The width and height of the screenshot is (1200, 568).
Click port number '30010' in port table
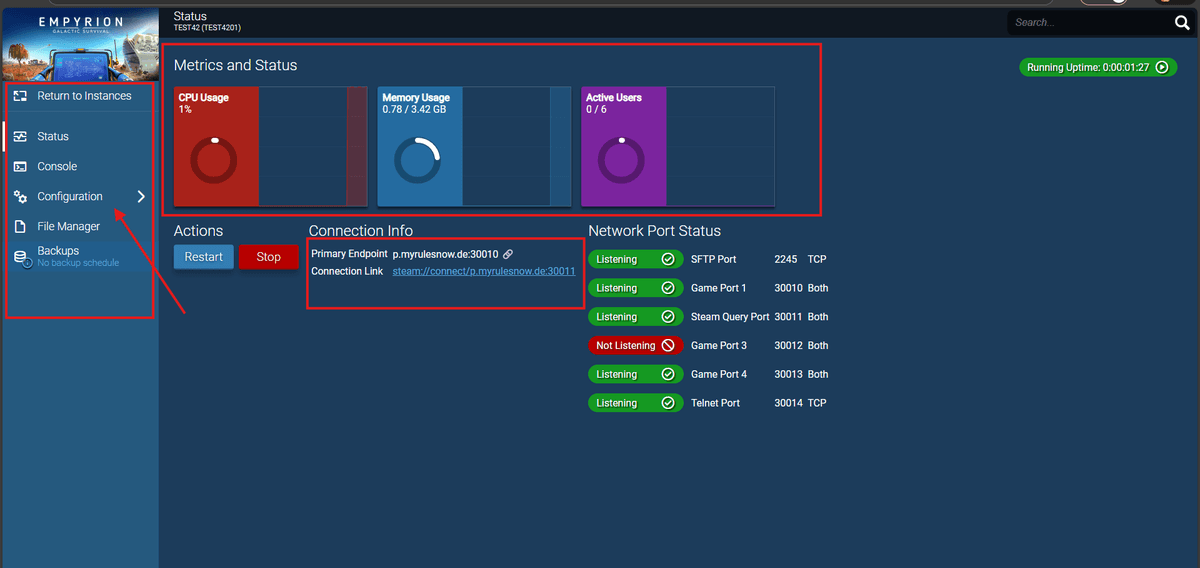point(788,288)
